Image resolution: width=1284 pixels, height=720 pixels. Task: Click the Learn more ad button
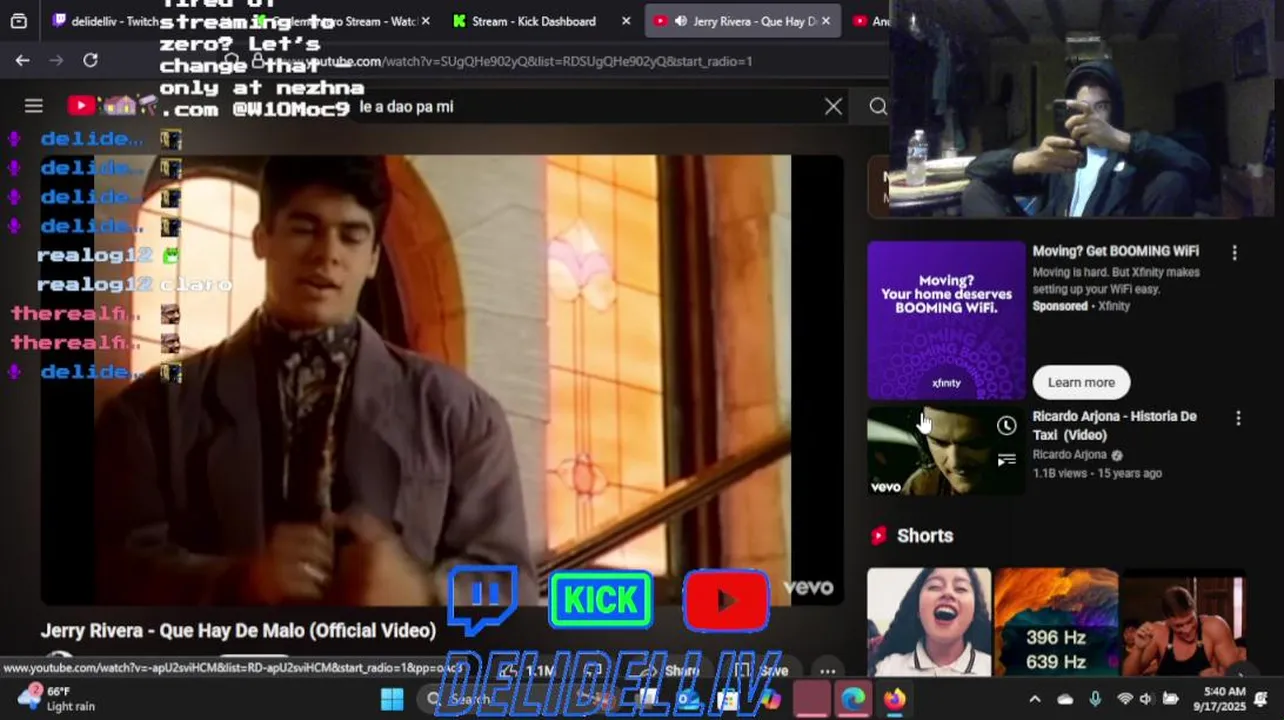1081,382
